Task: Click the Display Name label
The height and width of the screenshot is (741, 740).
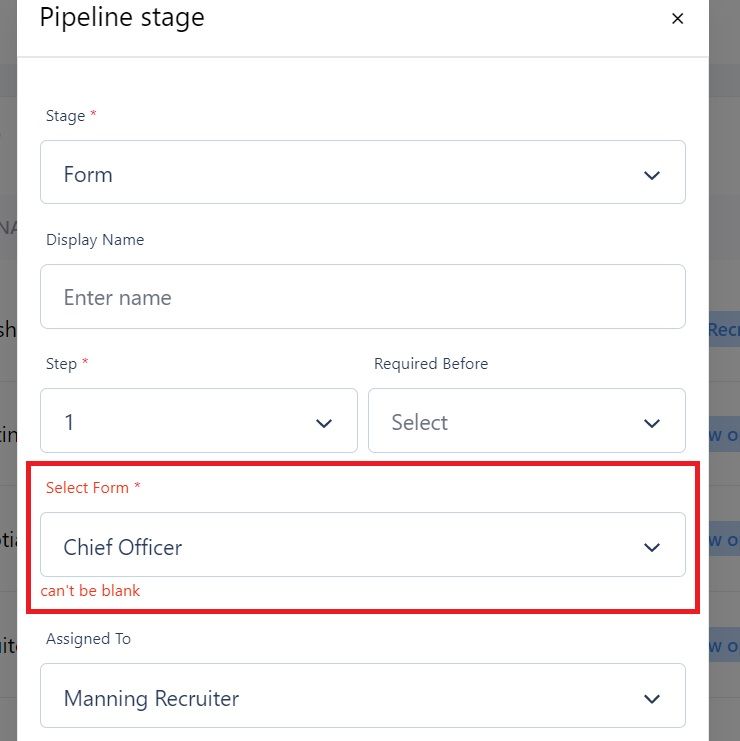Action: [95, 240]
